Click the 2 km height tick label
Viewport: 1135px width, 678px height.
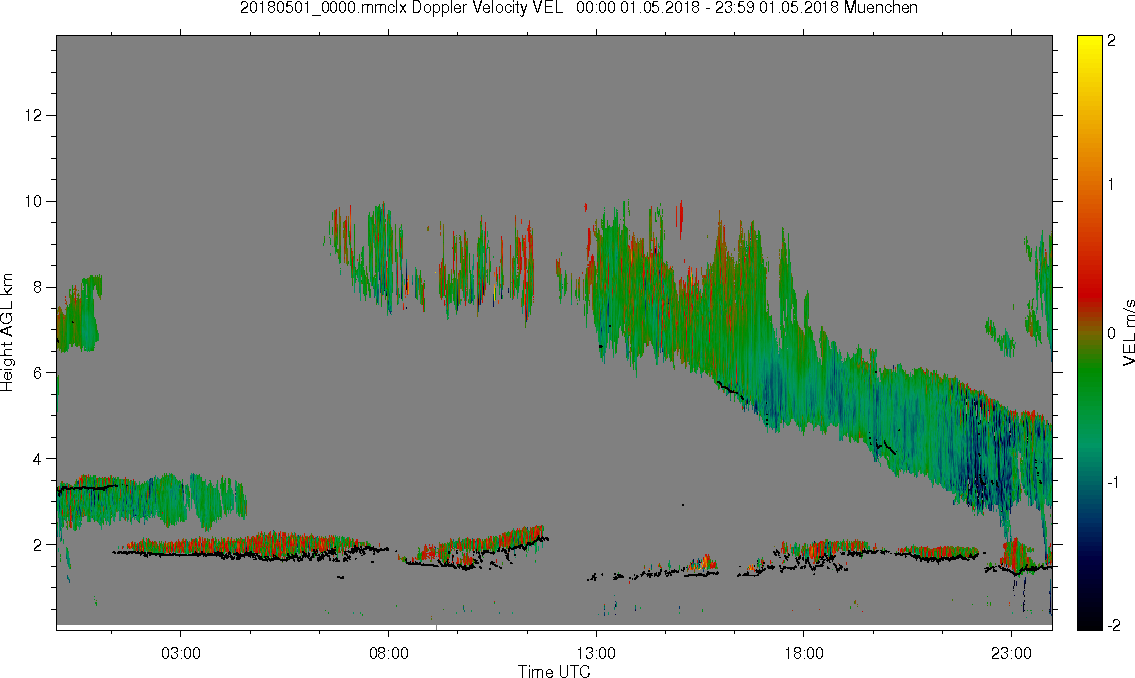pos(38,545)
